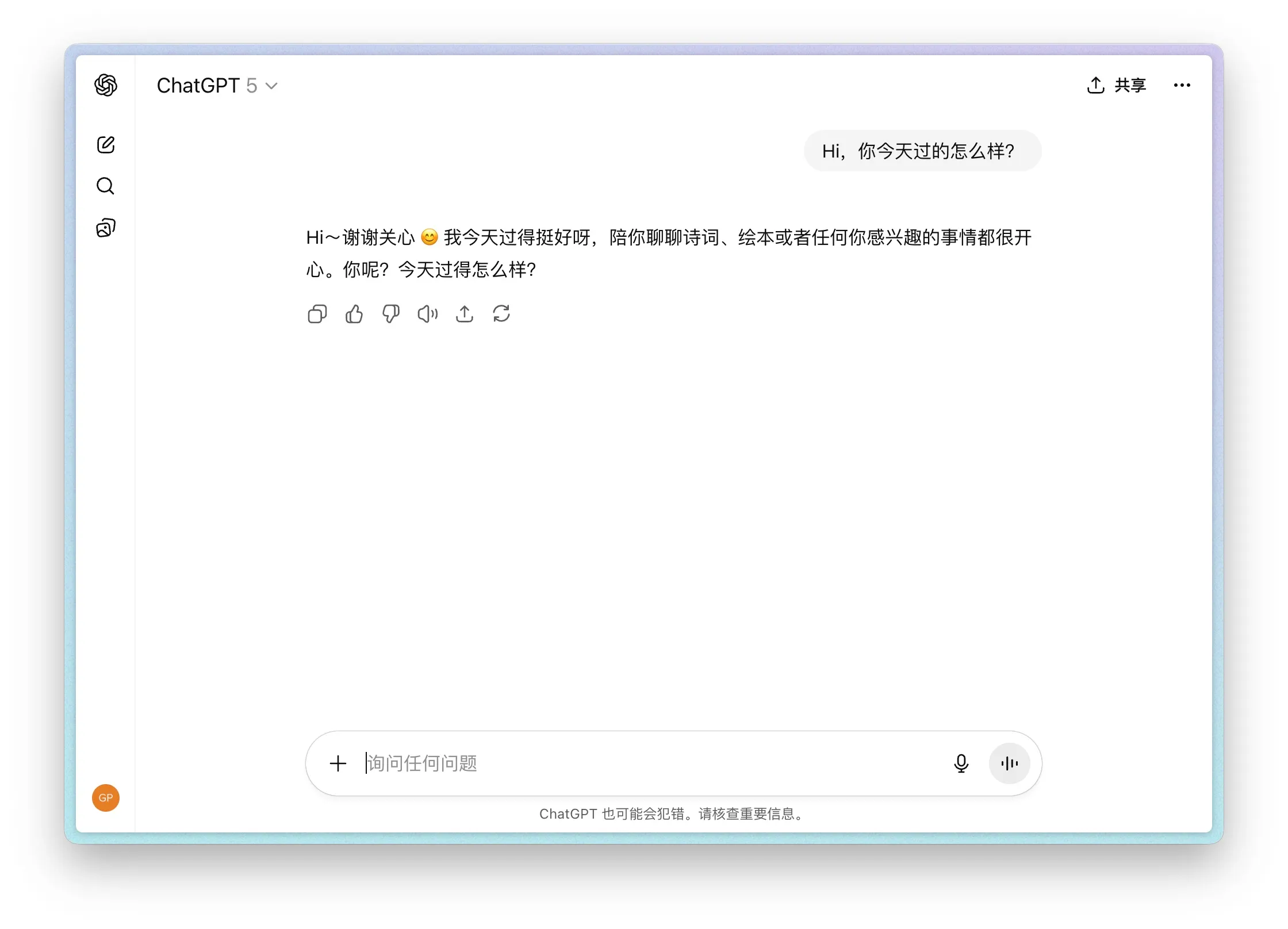Viewport: 1288px width, 929px height.
Task: Start voice mode with the waveform button
Action: [x=1010, y=763]
